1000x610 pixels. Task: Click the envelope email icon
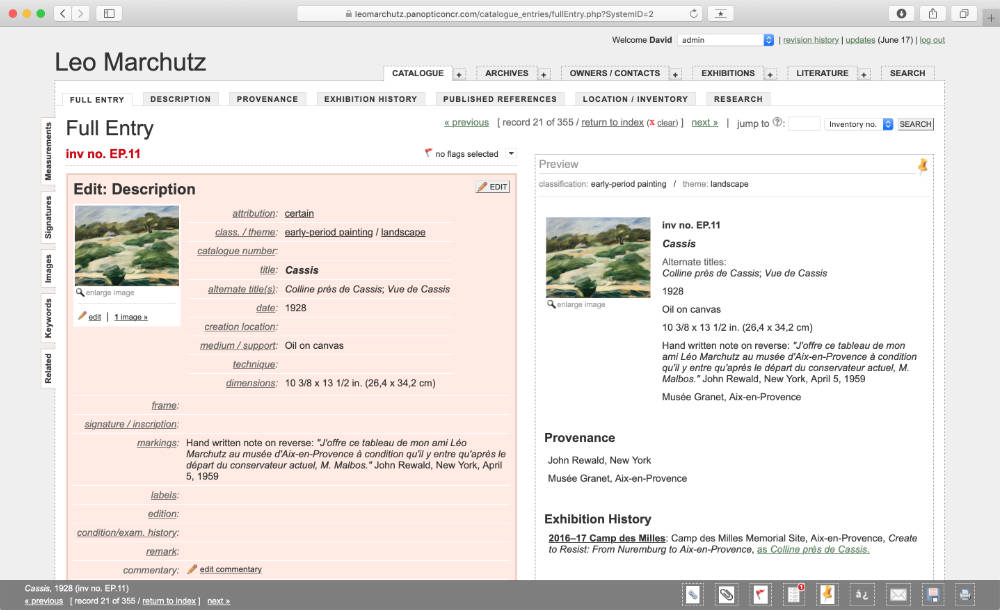click(x=898, y=595)
